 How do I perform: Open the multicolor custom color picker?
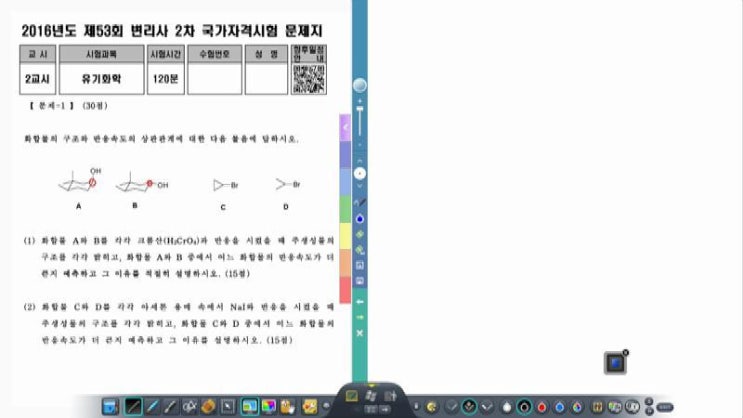[x=577, y=407]
